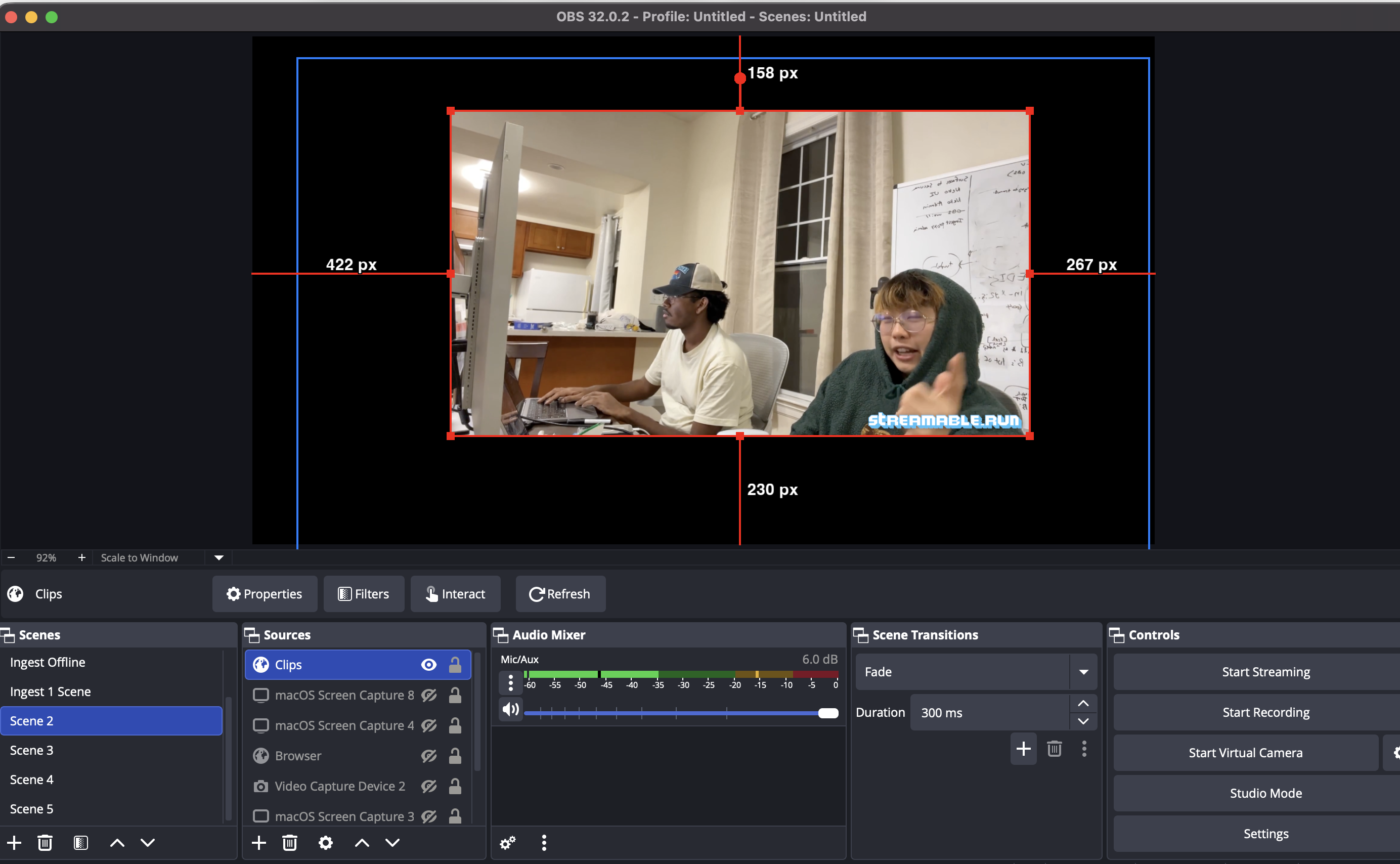Viewport: 1400px width, 864px height.
Task: Unlock the macOS Screen Capture 8 source
Action: (455, 695)
